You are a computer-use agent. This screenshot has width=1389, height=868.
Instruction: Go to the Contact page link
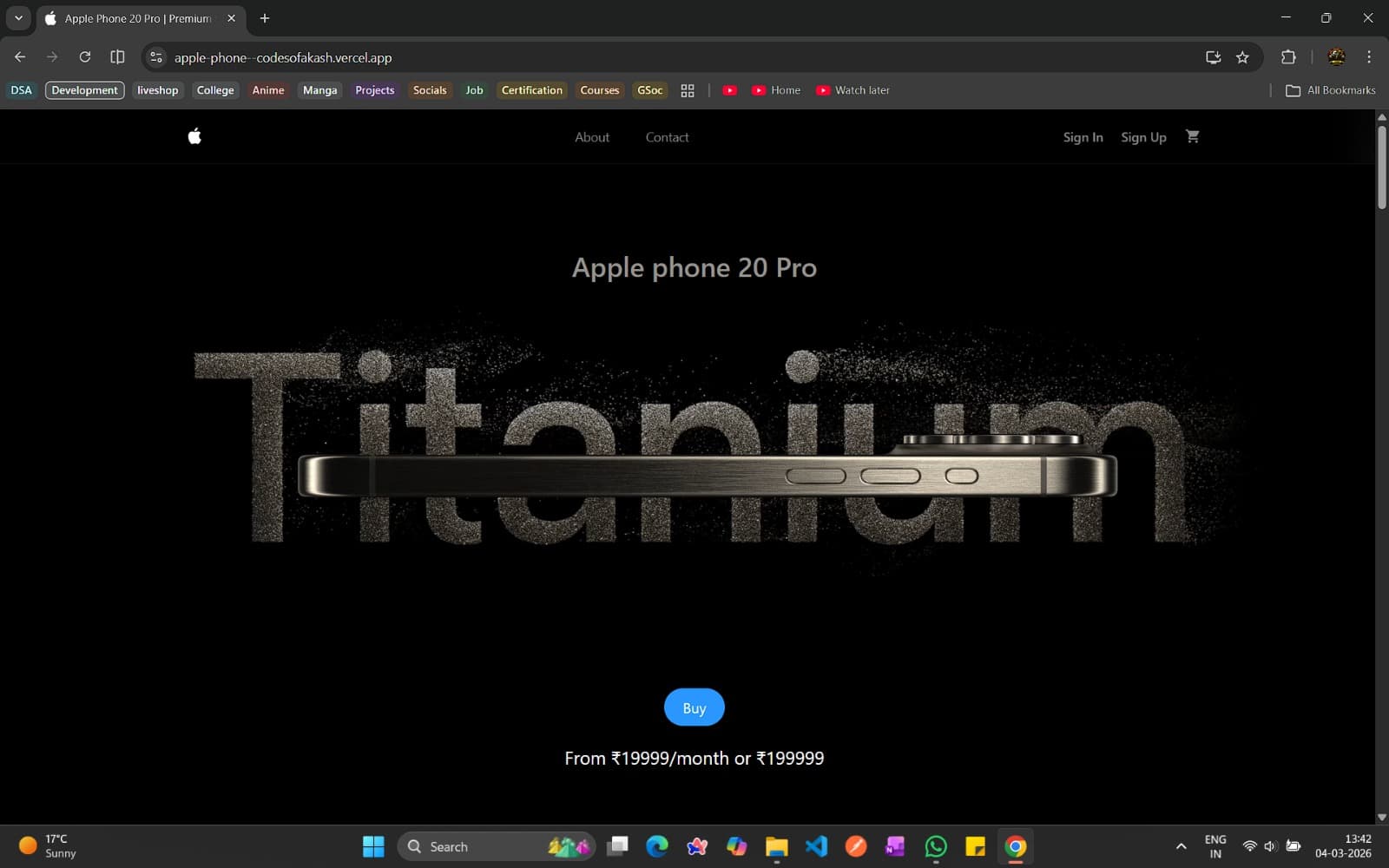coord(667,137)
